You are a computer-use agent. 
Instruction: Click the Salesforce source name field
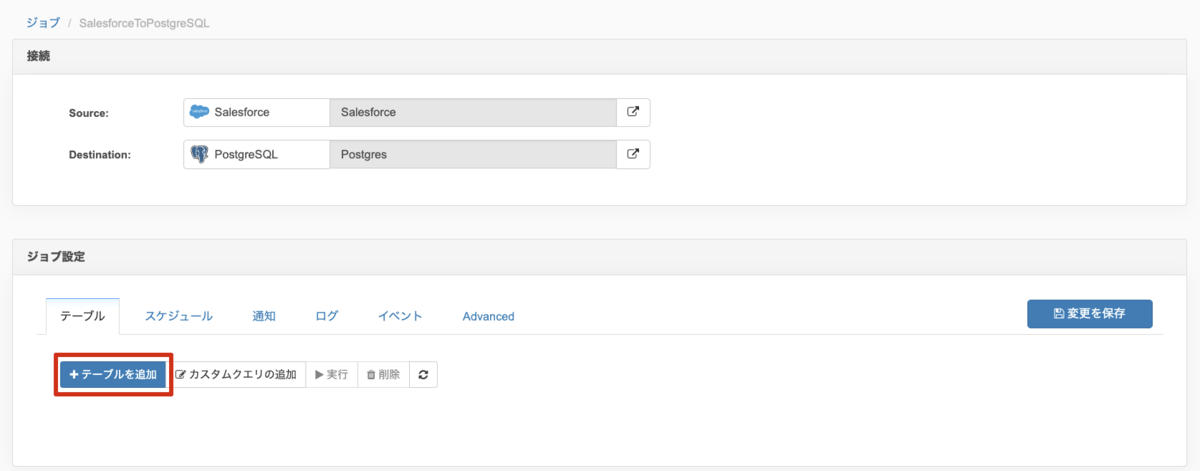(472, 112)
